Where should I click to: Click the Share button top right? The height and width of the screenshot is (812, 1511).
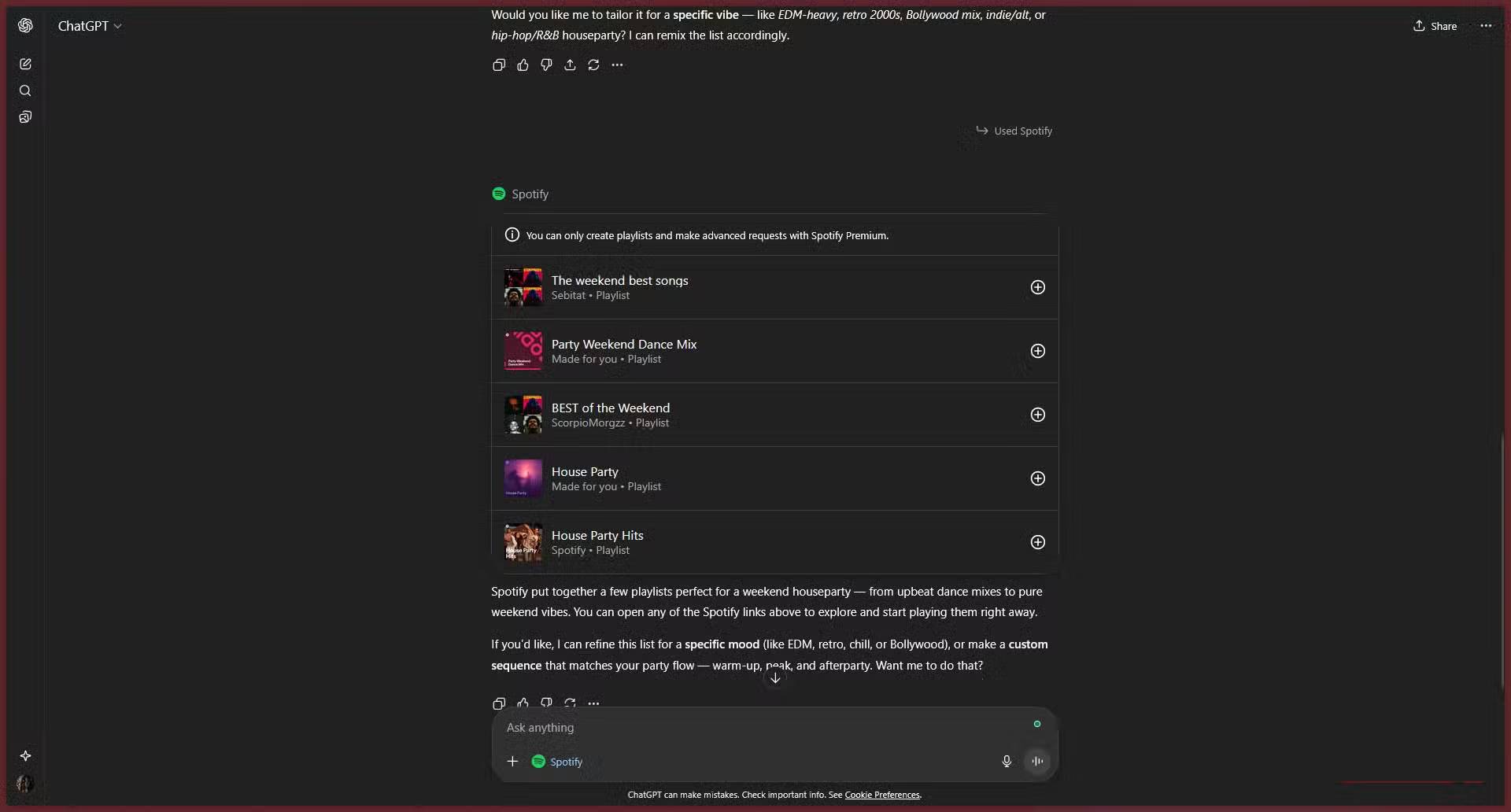pos(1434,25)
